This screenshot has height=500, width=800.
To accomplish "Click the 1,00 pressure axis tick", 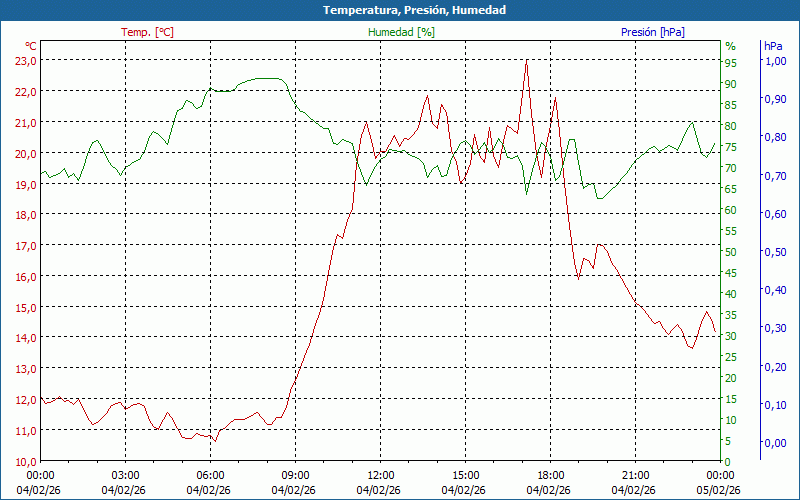I will (774, 60).
